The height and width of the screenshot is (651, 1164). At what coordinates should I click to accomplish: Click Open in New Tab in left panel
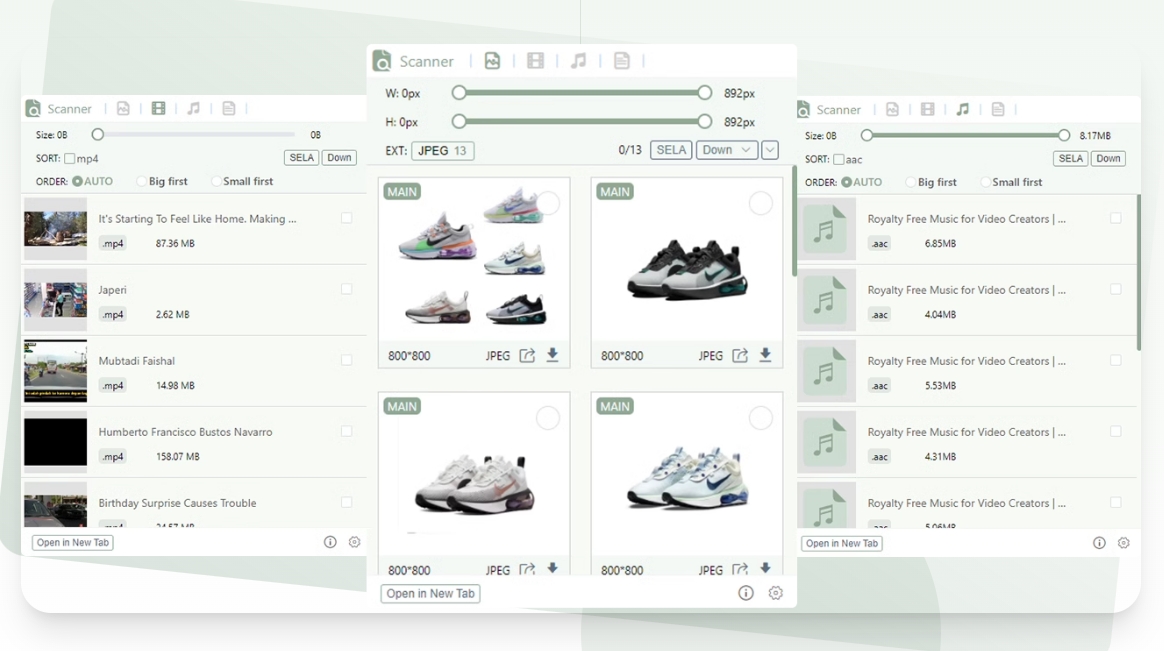pyautogui.click(x=73, y=543)
